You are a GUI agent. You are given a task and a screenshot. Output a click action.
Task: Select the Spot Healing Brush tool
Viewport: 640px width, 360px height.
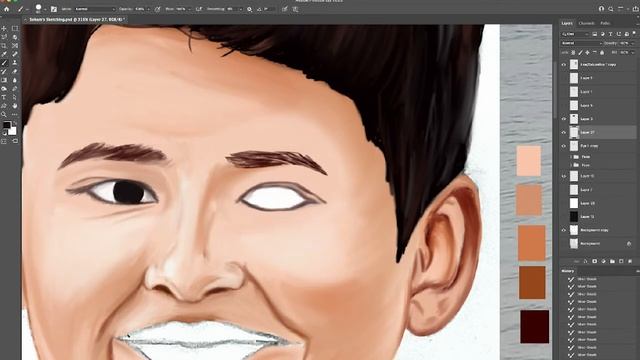[15, 54]
